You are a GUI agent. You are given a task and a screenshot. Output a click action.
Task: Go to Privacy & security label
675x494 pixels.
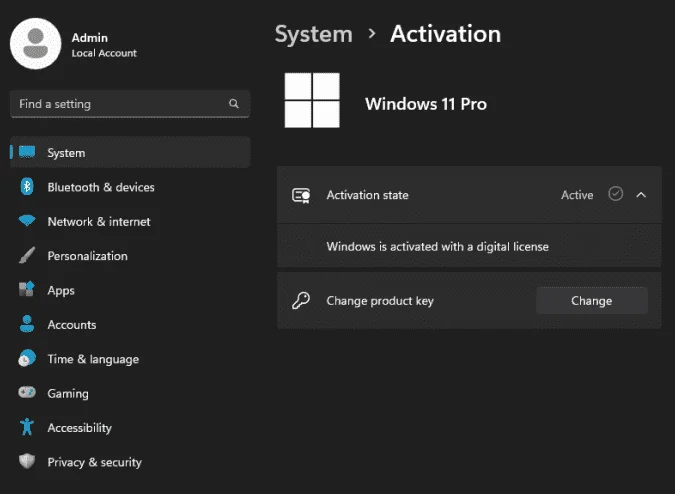(94, 462)
